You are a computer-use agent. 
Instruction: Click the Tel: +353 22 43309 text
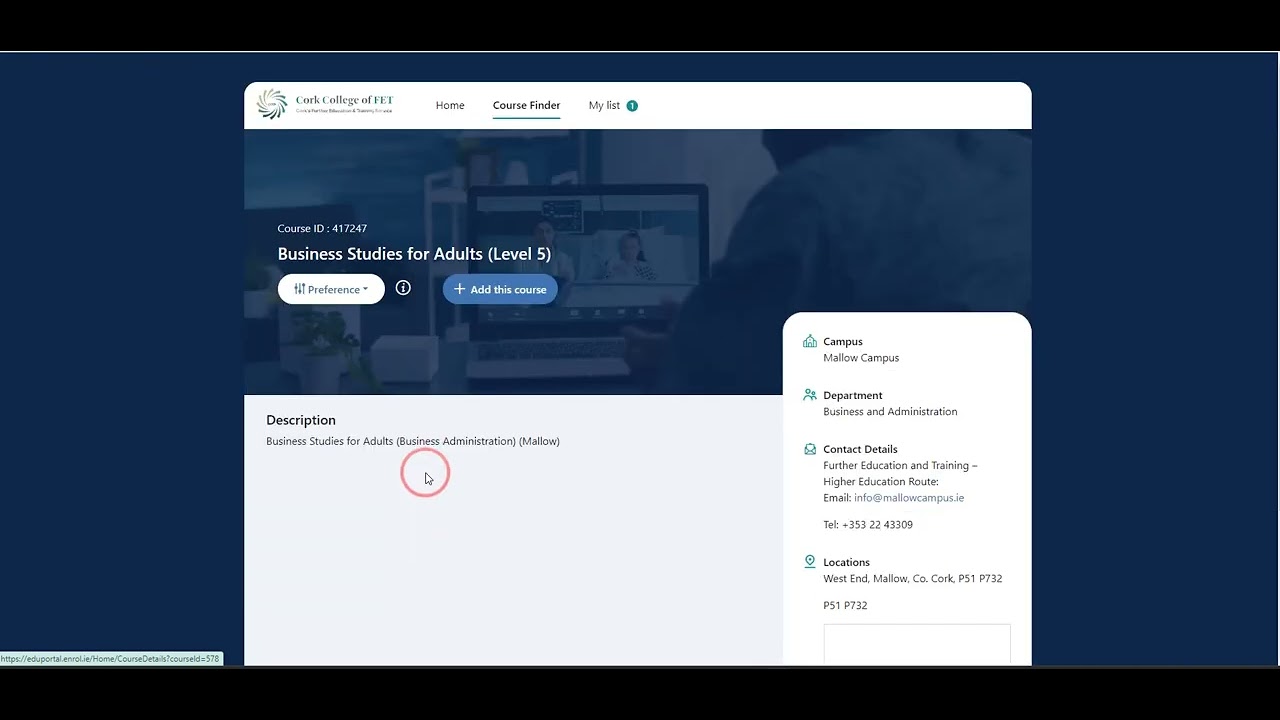(x=868, y=524)
